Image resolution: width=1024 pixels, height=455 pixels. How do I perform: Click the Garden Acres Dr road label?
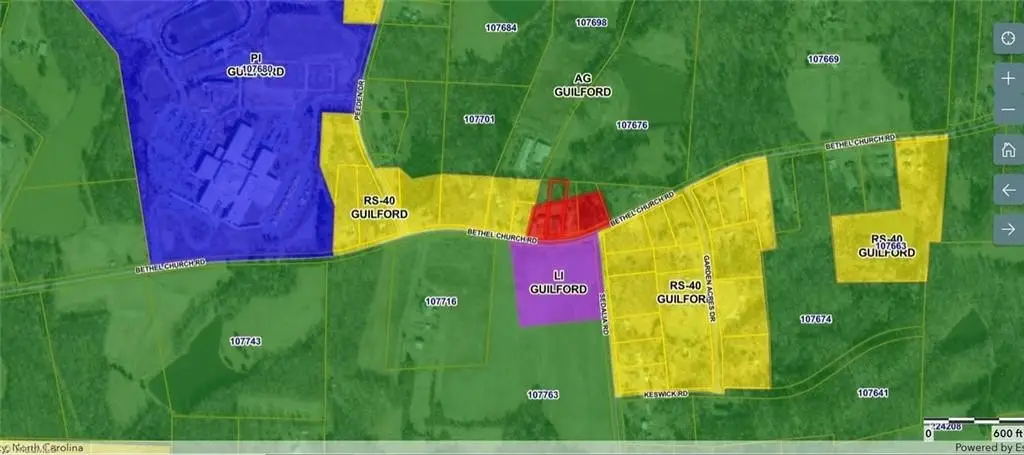(713, 287)
